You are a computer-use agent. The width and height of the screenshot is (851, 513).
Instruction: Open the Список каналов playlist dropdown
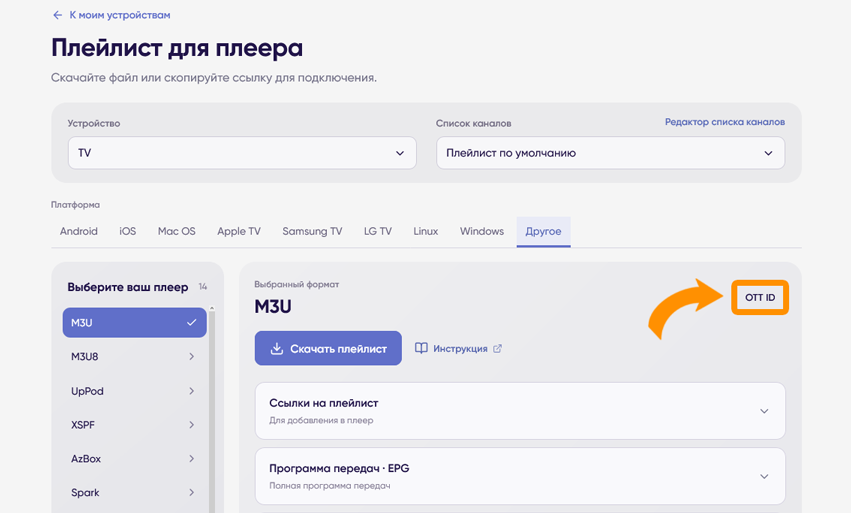click(x=611, y=153)
